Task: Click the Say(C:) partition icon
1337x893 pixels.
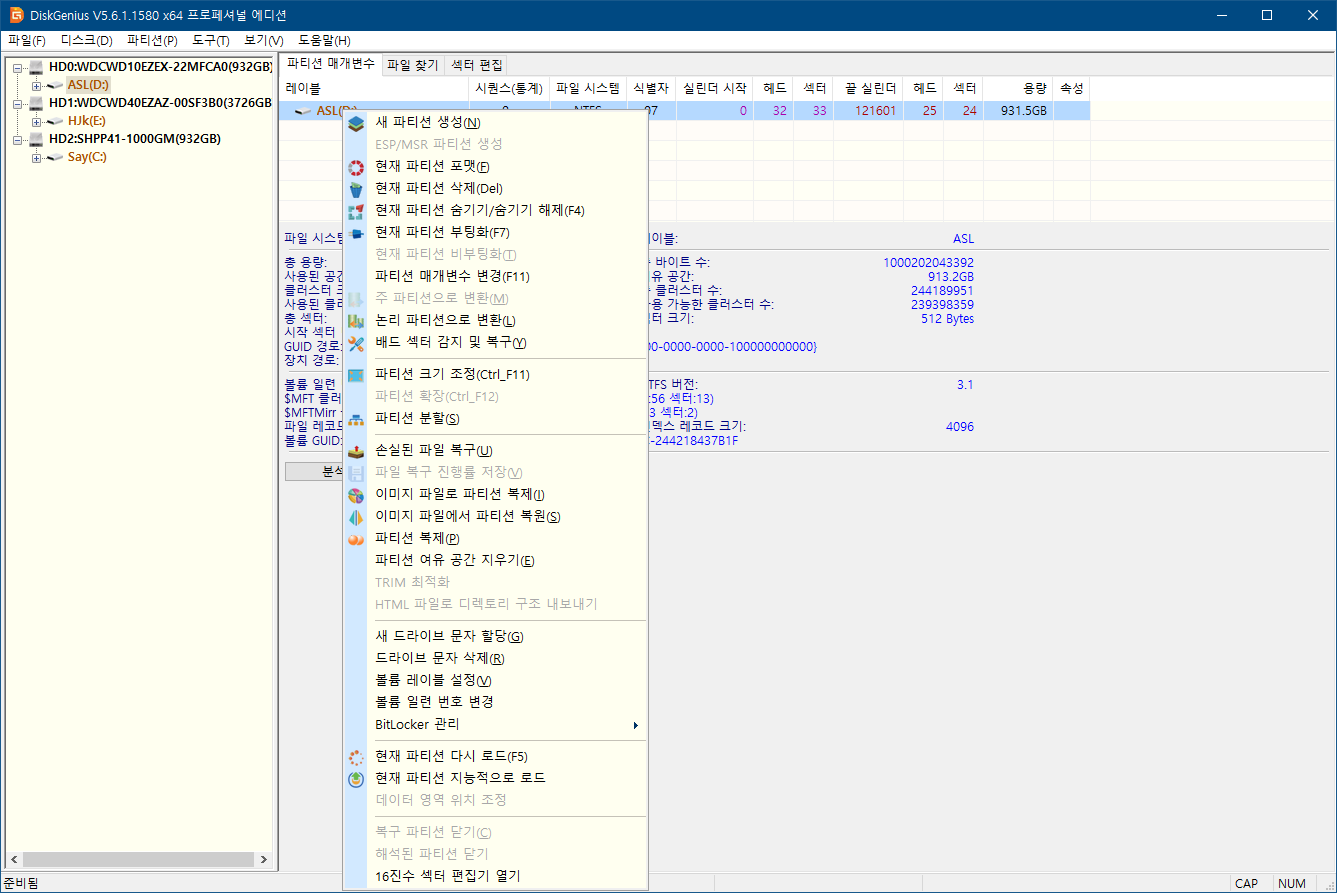Action: click(x=55, y=157)
